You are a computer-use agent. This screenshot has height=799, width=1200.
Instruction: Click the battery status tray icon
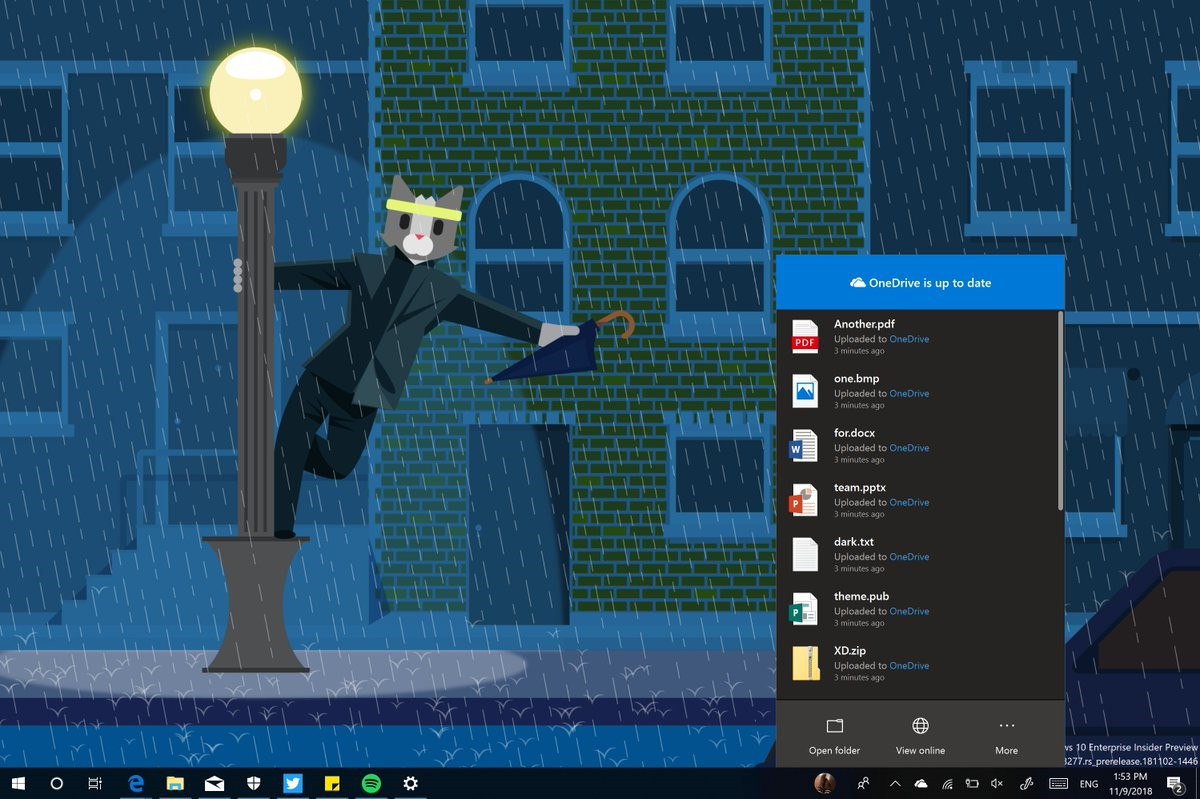pyautogui.click(x=971, y=783)
